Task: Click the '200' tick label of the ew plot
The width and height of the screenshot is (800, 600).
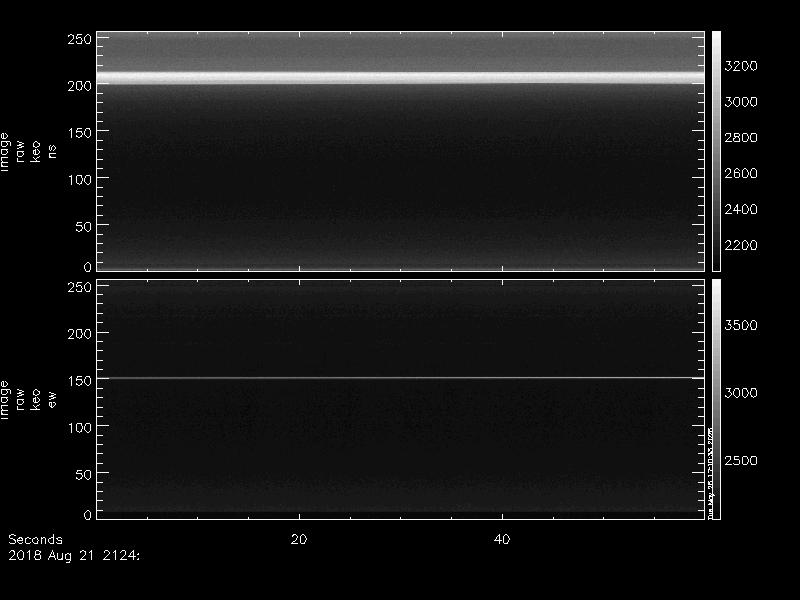Action: [x=80, y=334]
